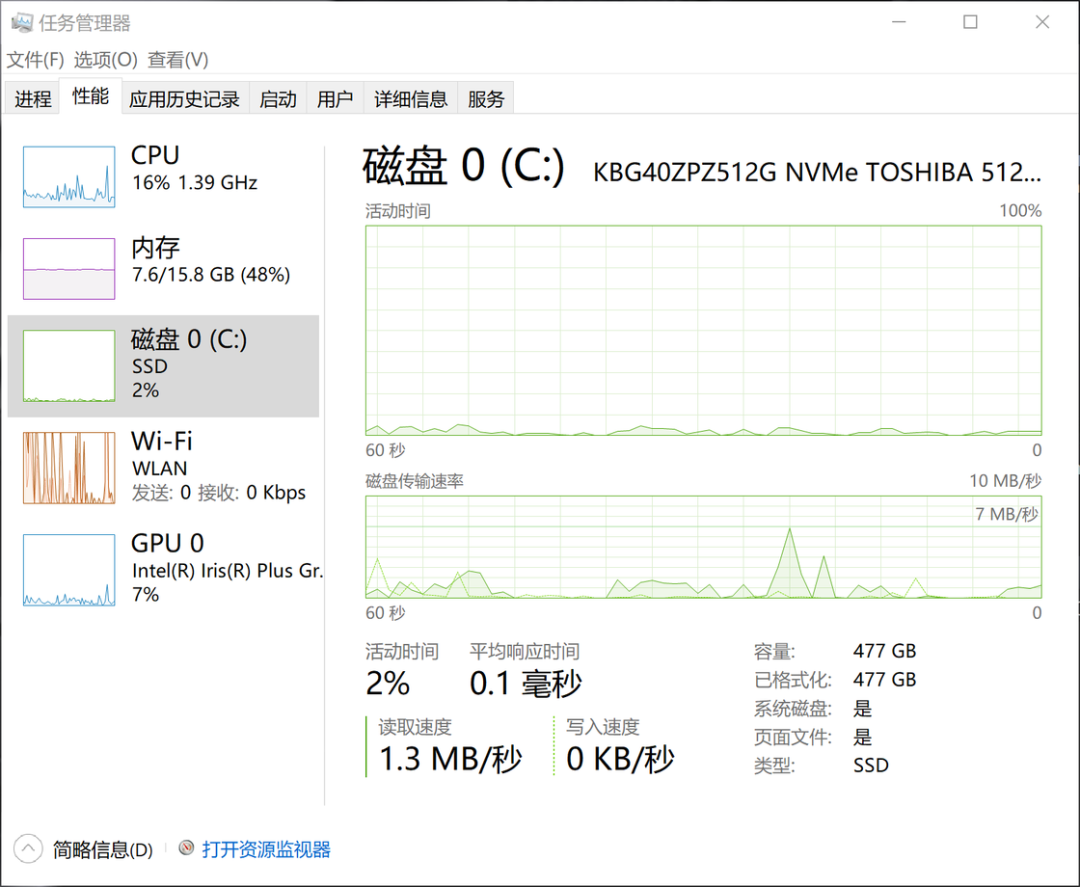1080x887 pixels.
Task: Select the CPU usage graph thumbnail
Action: coord(69,177)
